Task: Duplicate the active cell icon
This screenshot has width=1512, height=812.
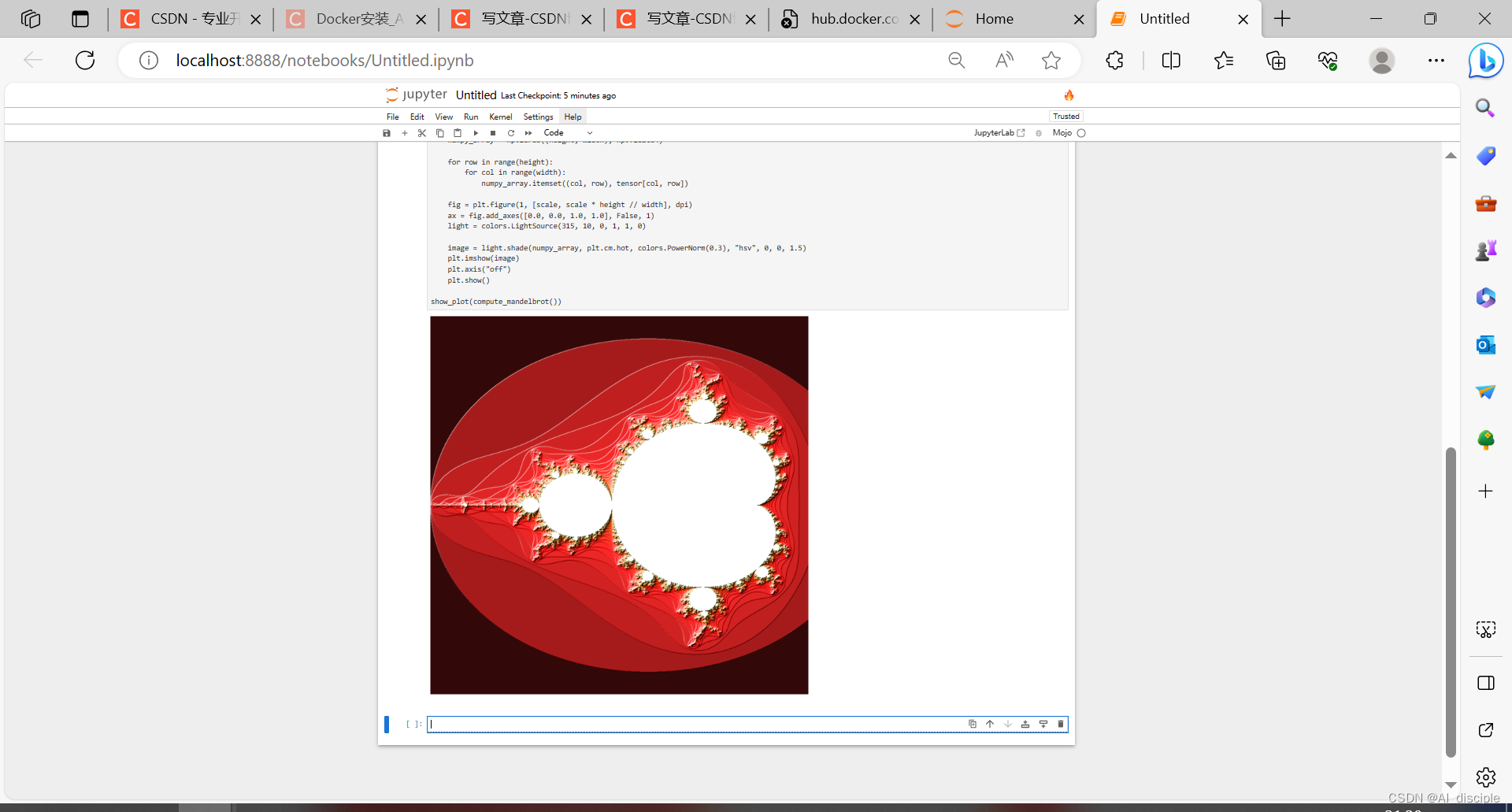Action: click(973, 724)
